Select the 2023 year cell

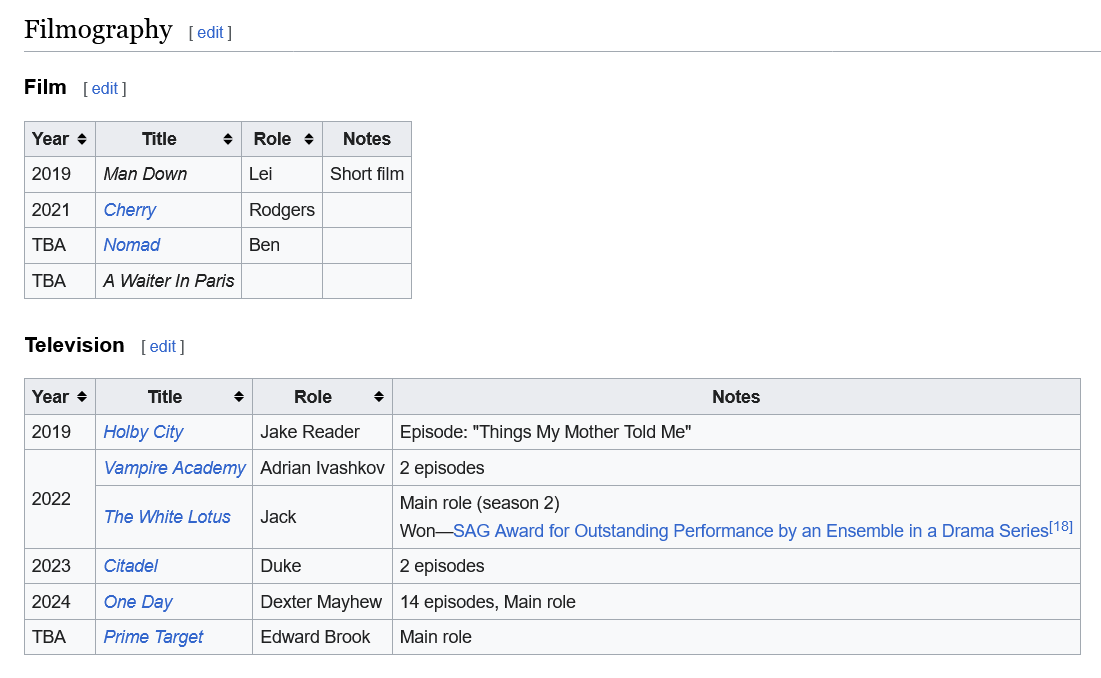(x=60, y=566)
